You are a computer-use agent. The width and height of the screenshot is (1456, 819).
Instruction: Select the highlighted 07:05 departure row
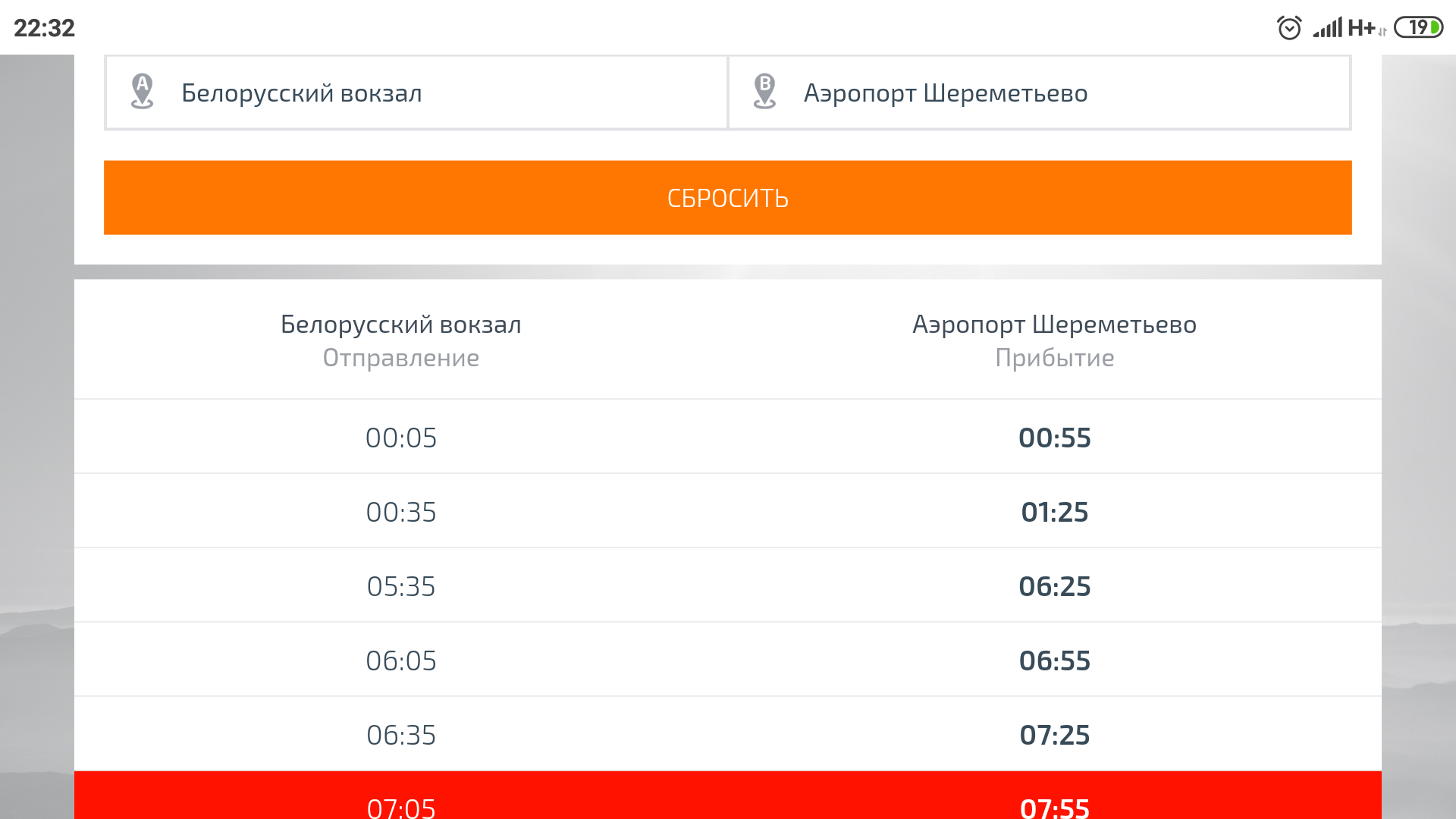[401, 805]
